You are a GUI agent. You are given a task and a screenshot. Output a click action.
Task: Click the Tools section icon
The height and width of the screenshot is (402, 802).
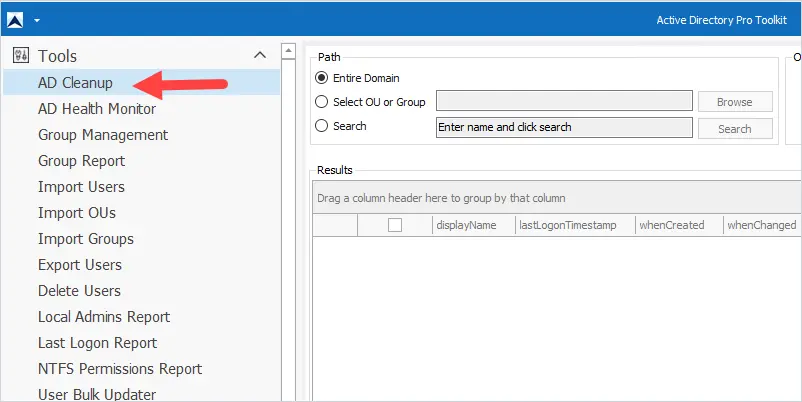(x=20, y=55)
